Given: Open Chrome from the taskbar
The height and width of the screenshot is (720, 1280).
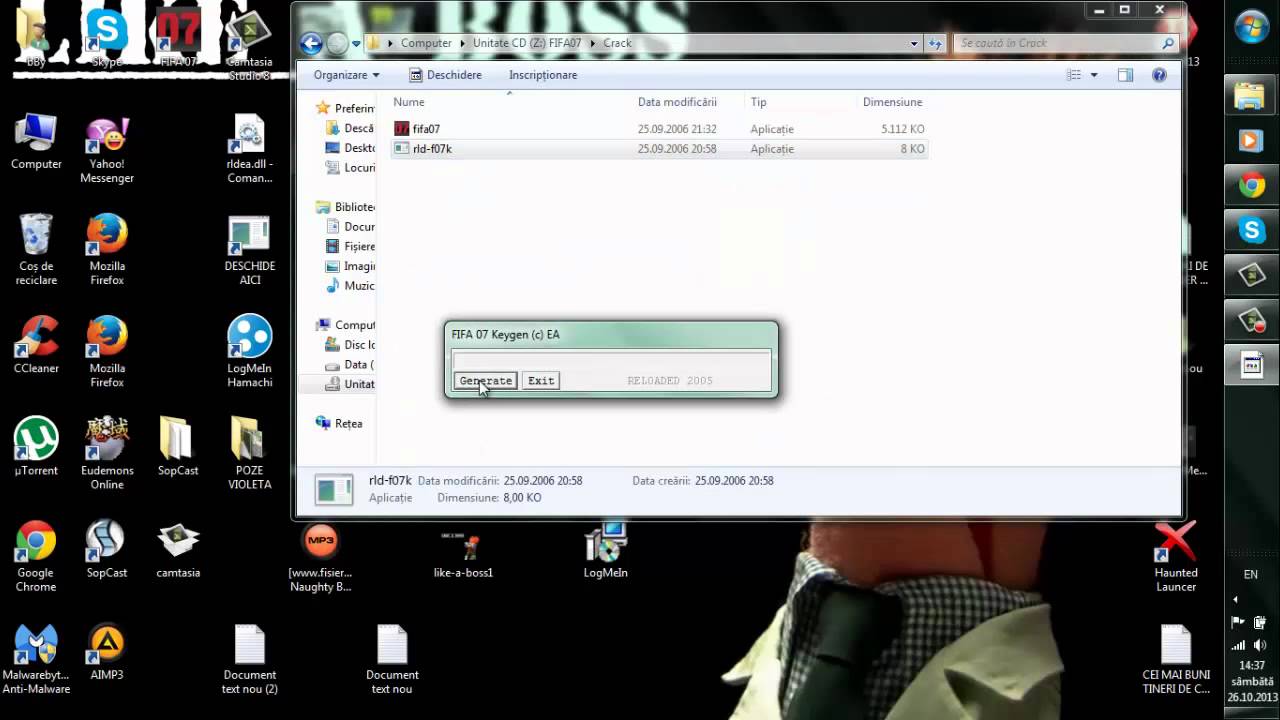Looking at the screenshot, I should tap(1252, 185).
